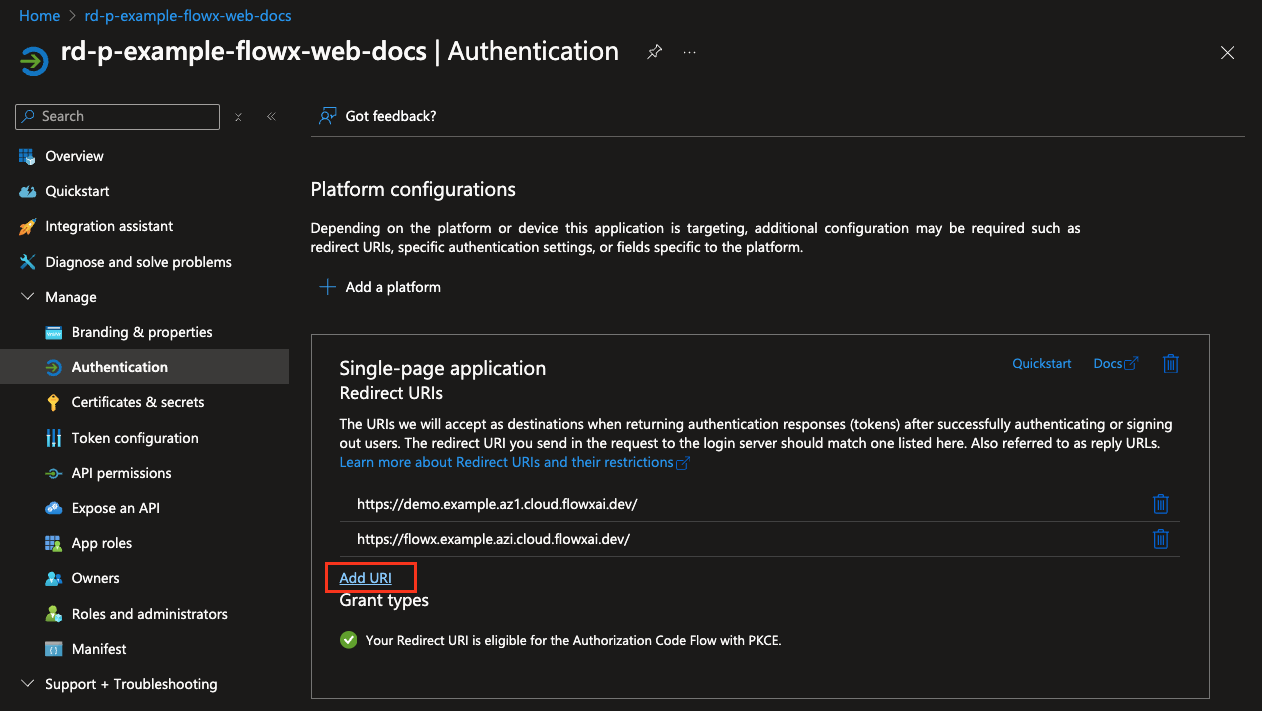Close the Authentication blade
The width and height of the screenshot is (1262, 711).
[1227, 53]
